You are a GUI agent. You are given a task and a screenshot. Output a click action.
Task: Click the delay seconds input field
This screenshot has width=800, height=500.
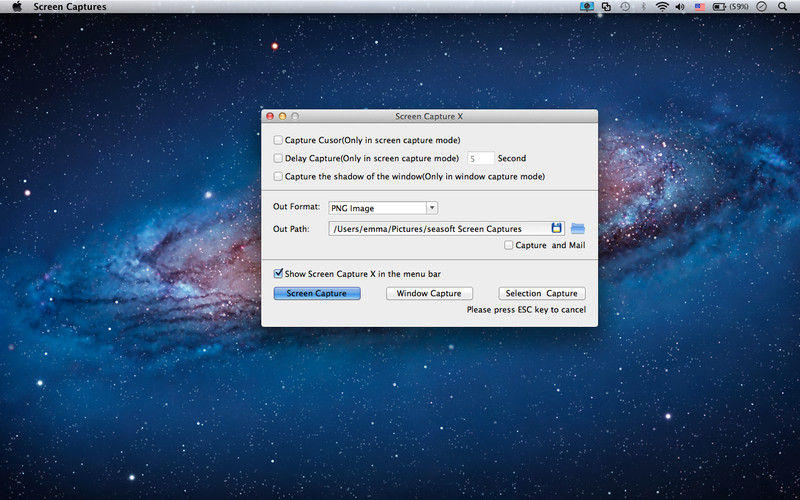click(481, 159)
